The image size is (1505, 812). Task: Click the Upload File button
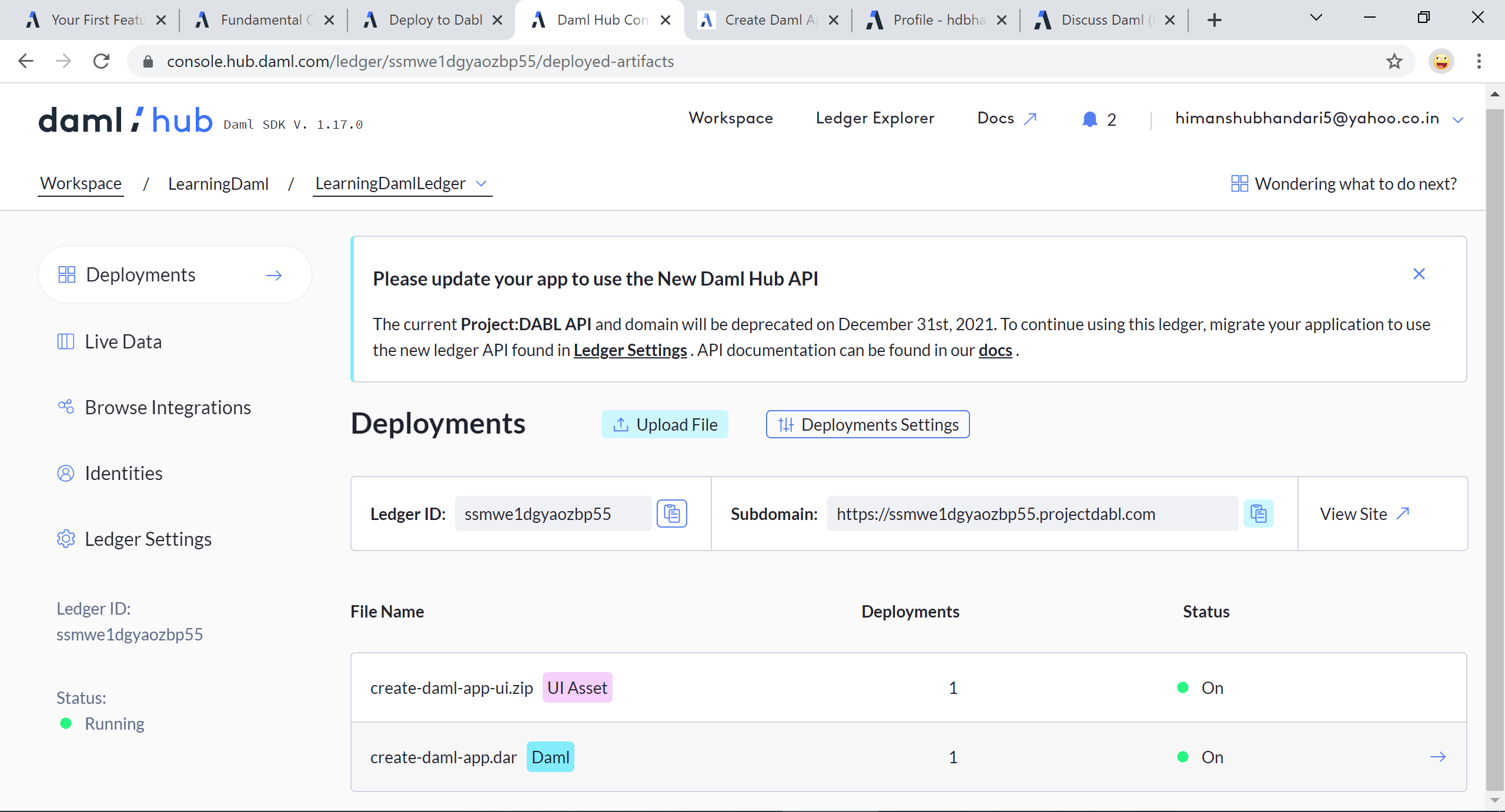(x=664, y=424)
